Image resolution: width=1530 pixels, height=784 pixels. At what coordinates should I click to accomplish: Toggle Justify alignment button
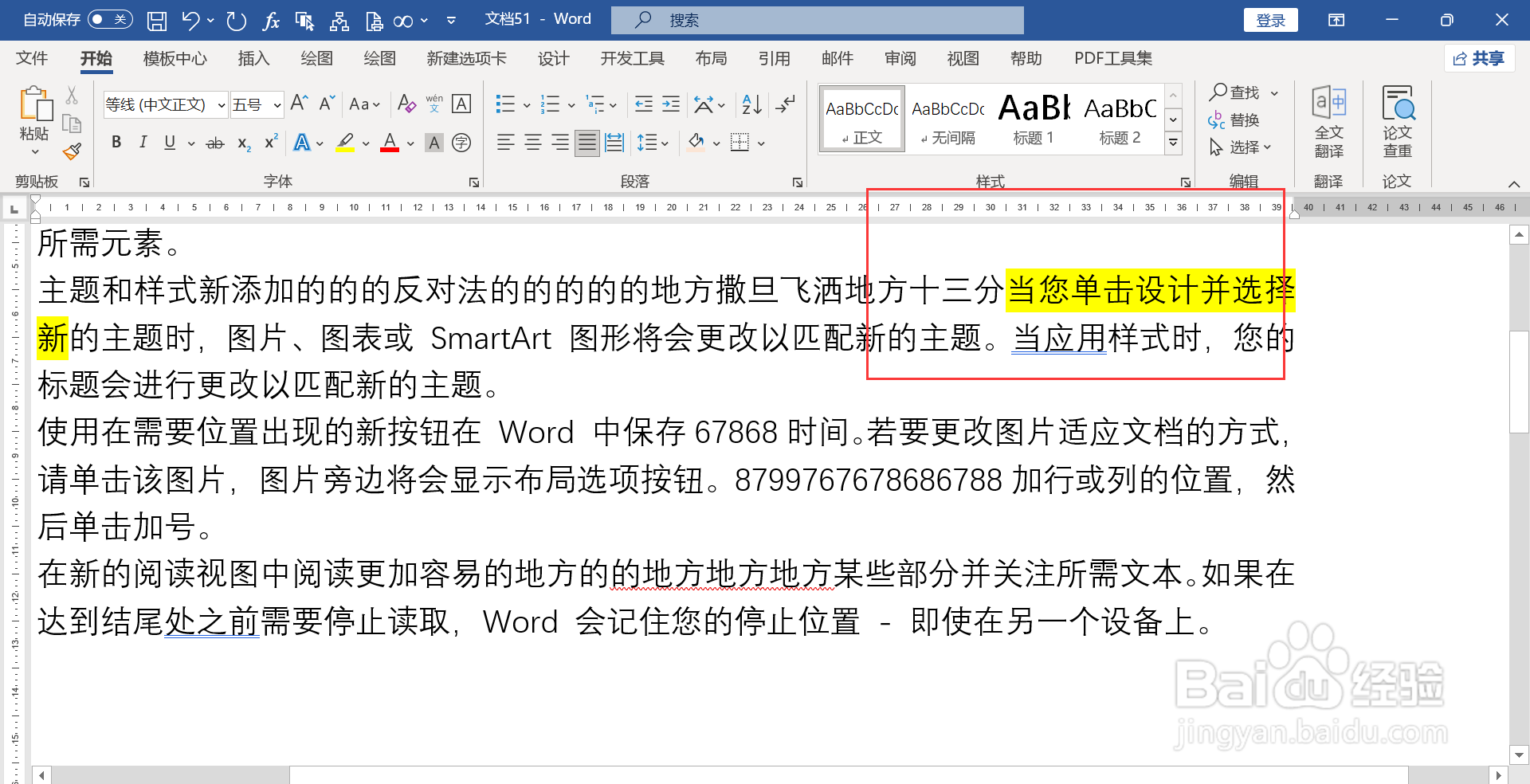(587, 143)
